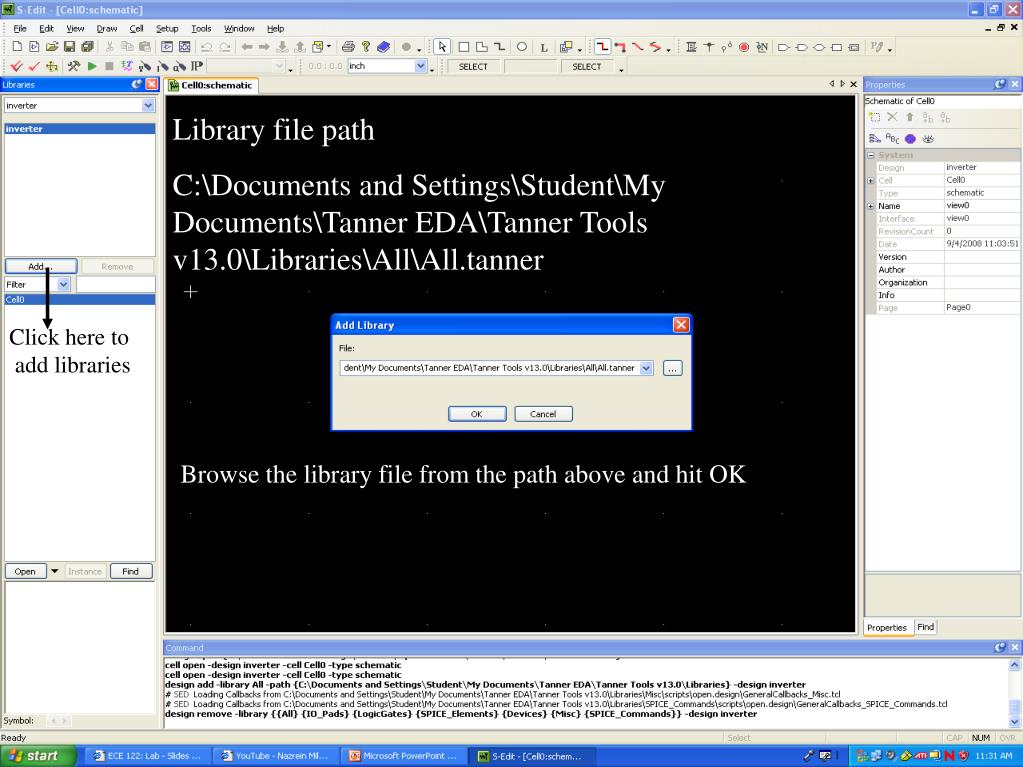Select the L text label tool
Image resolution: width=1023 pixels, height=767 pixels.
[544, 47]
